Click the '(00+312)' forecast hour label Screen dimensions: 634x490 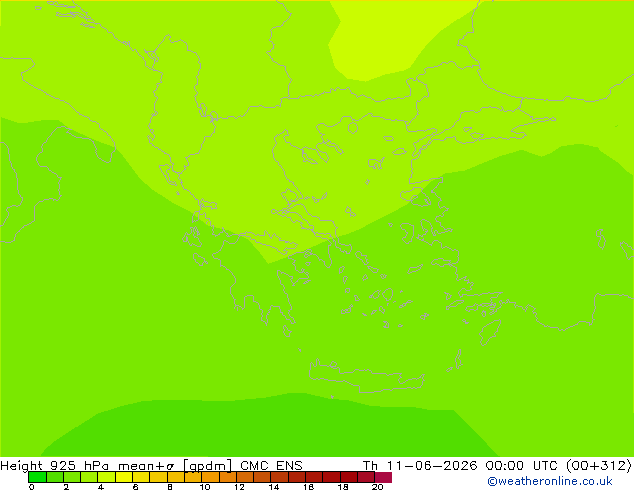tap(598, 465)
